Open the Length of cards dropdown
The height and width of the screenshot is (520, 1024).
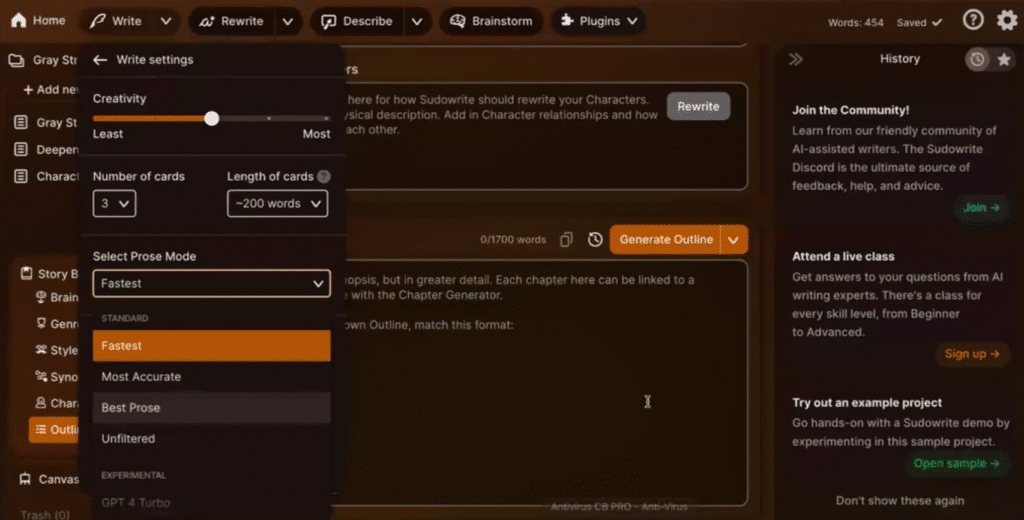[x=278, y=203]
